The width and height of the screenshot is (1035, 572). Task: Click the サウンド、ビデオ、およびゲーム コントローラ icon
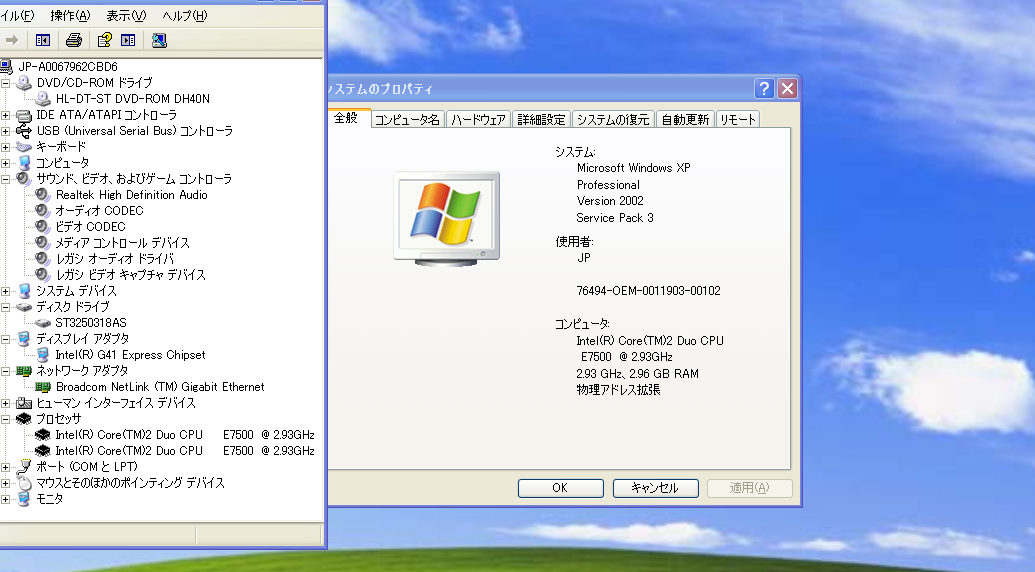pyautogui.click(x=24, y=179)
